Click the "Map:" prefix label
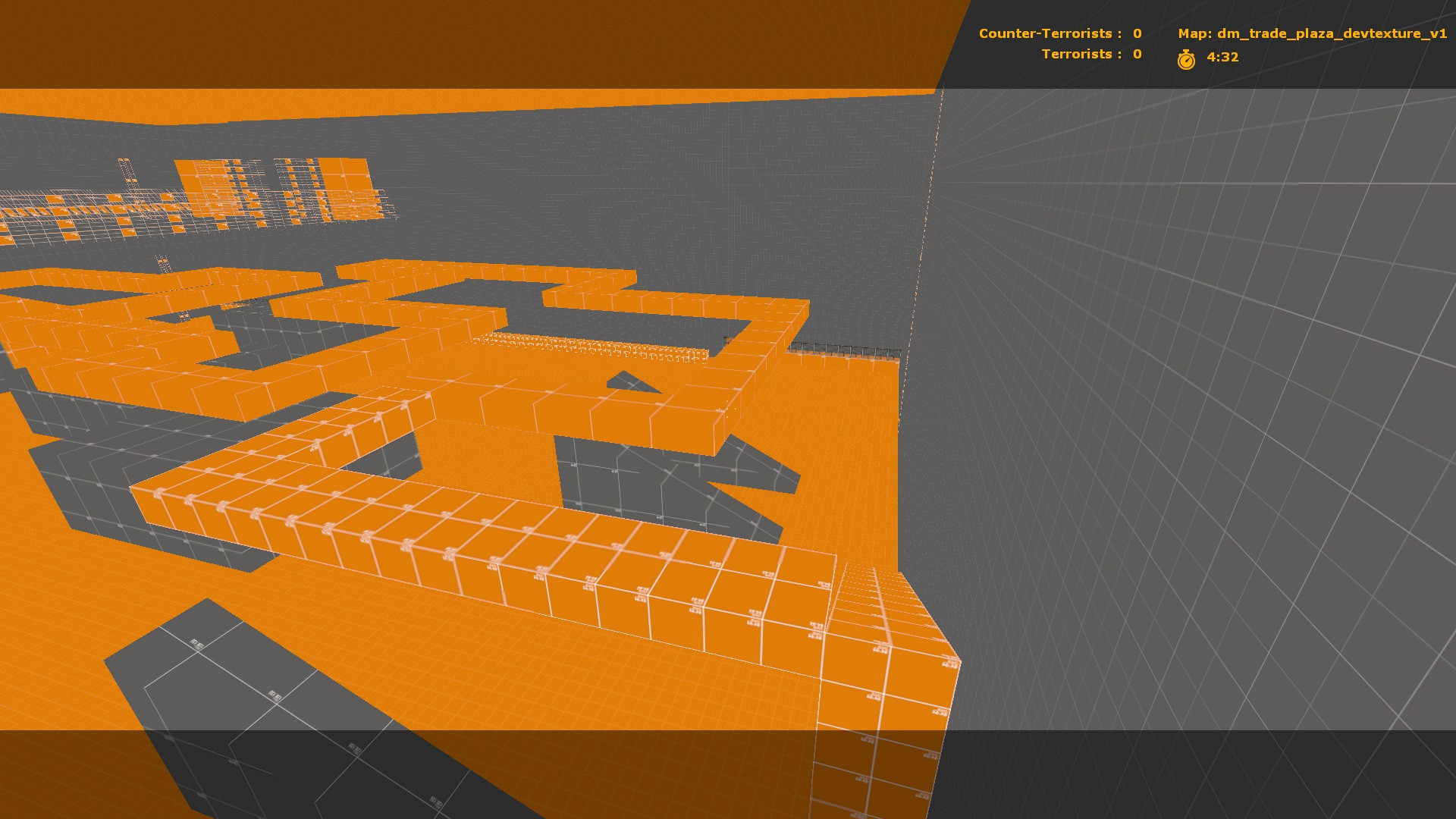Viewport: 1456px width, 819px height. [x=1194, y=33]
